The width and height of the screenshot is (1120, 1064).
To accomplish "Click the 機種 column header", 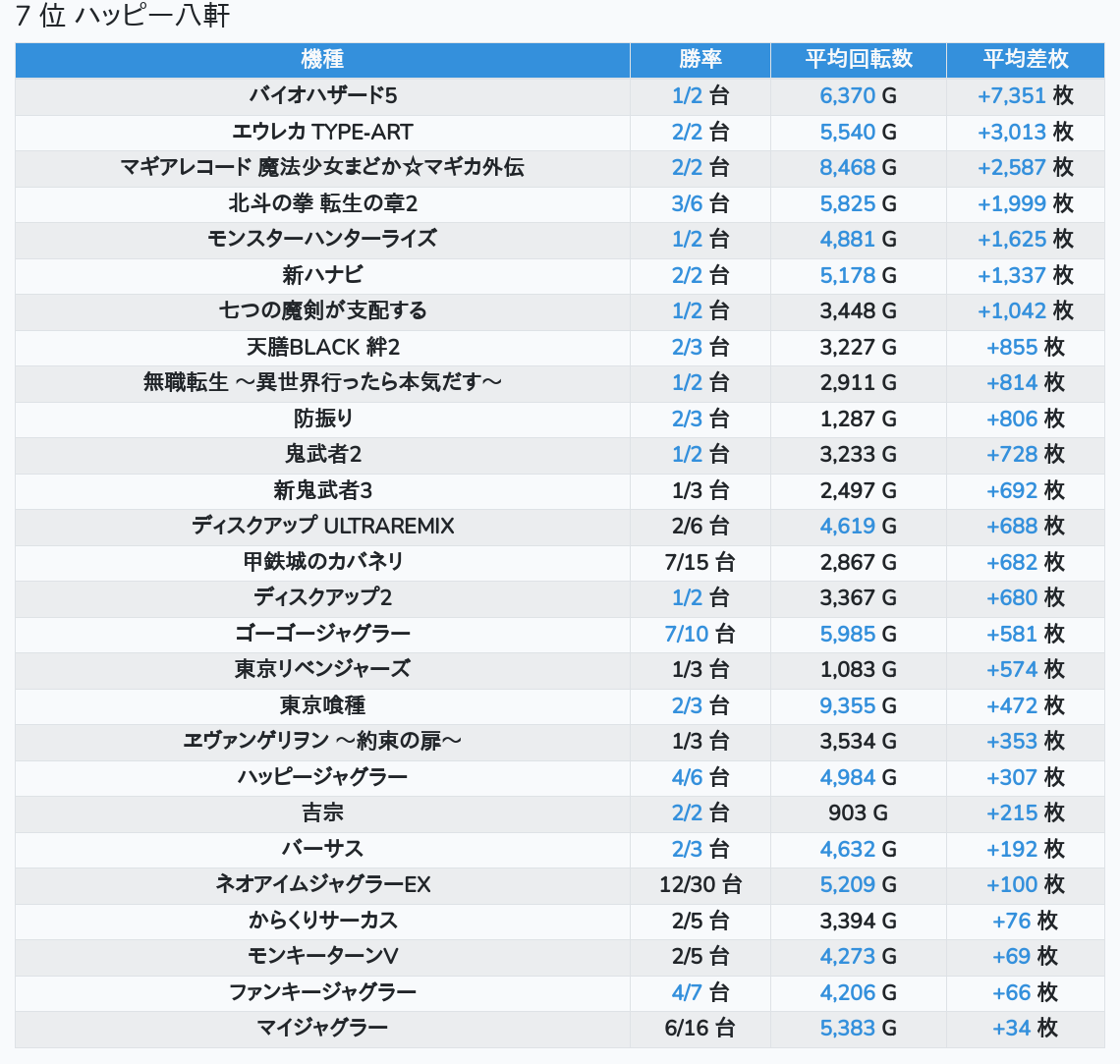I will [x=322, y=59].
